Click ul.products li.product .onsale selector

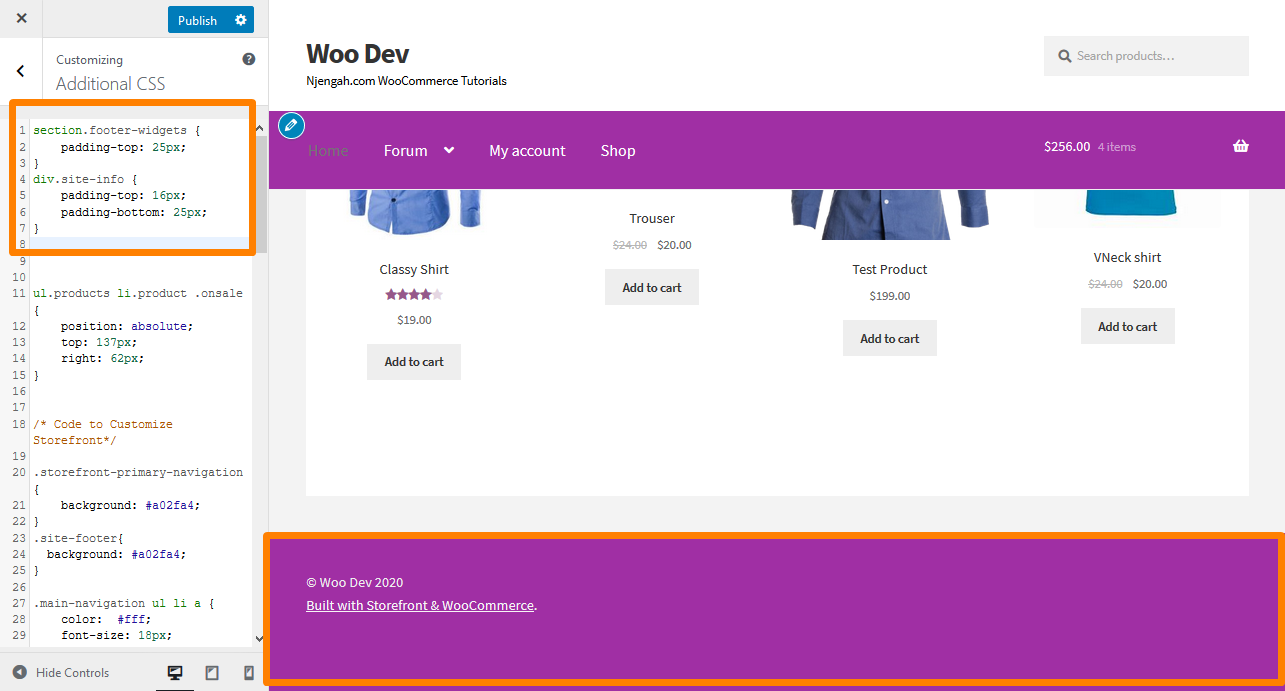138,293
